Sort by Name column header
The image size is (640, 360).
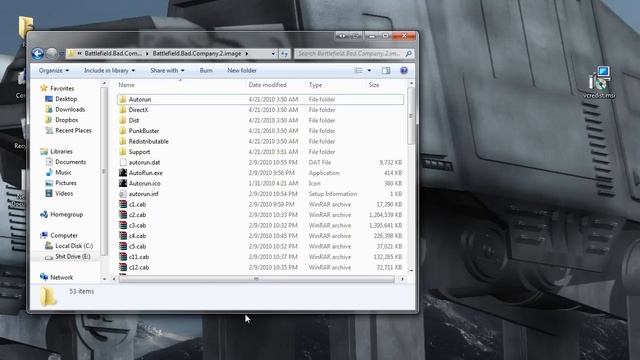tap(127, 85)
